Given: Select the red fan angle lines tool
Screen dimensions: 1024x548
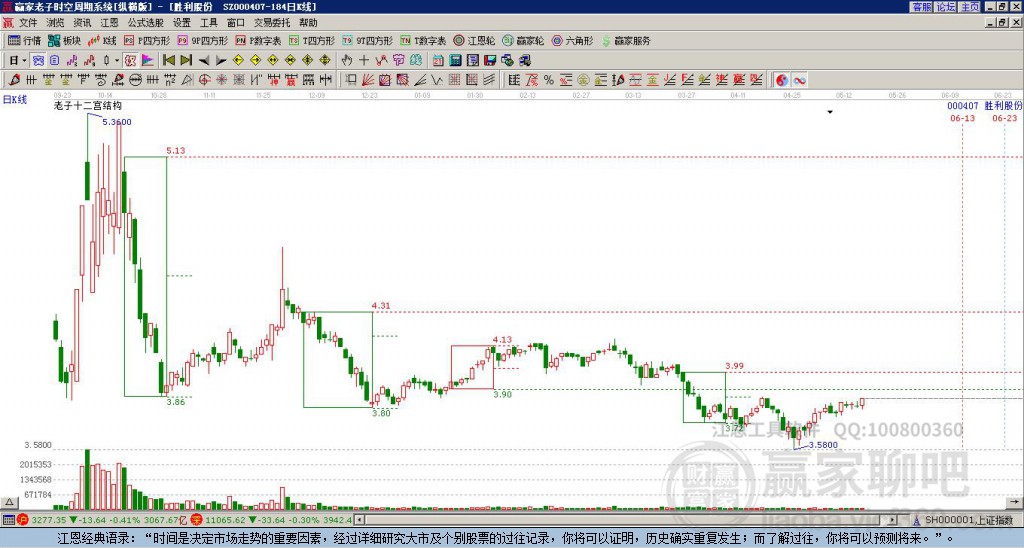Looking at the screenshot, I should coord(368,80).
